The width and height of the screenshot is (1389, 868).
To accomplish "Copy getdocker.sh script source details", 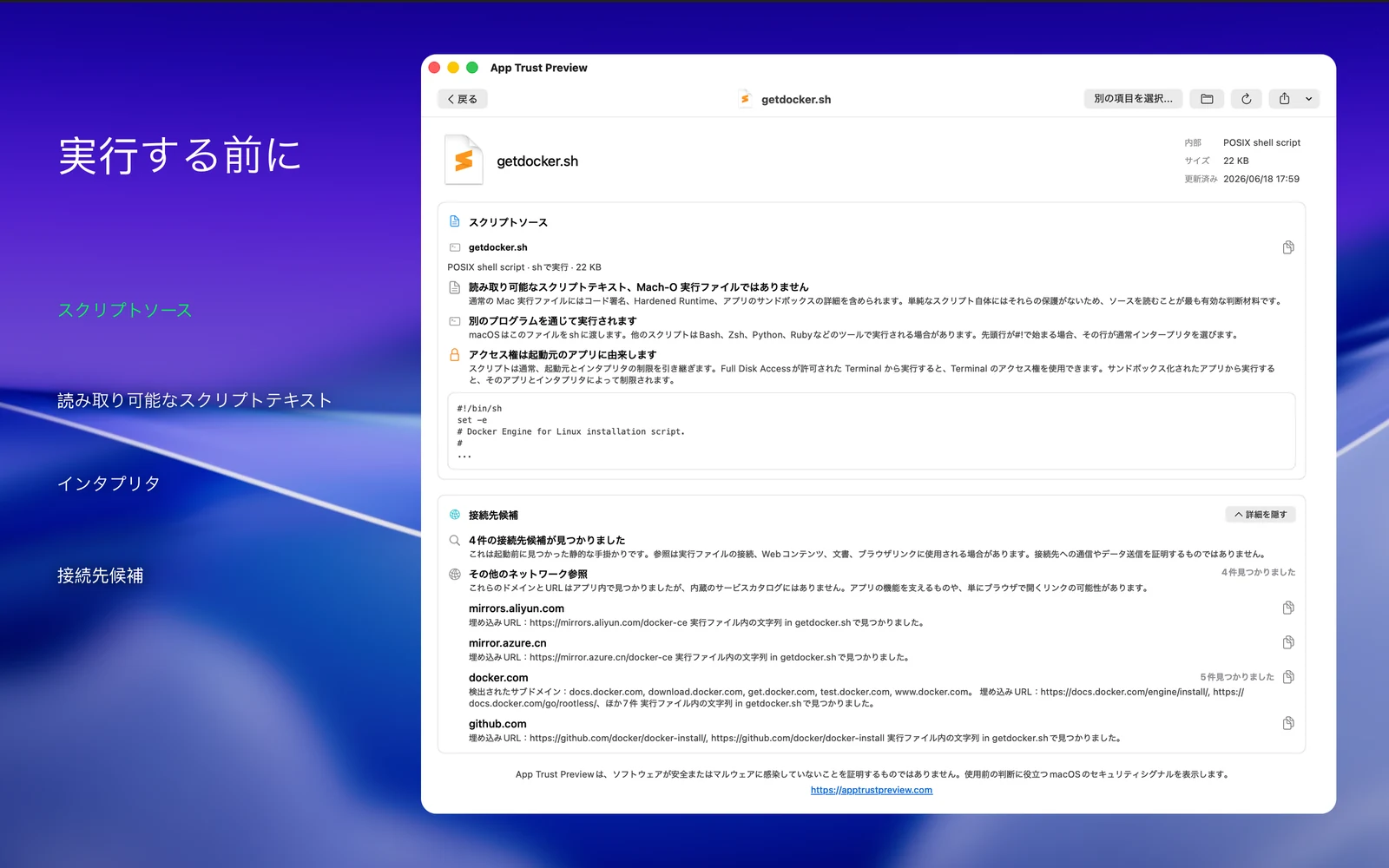I will (1288, 247).
